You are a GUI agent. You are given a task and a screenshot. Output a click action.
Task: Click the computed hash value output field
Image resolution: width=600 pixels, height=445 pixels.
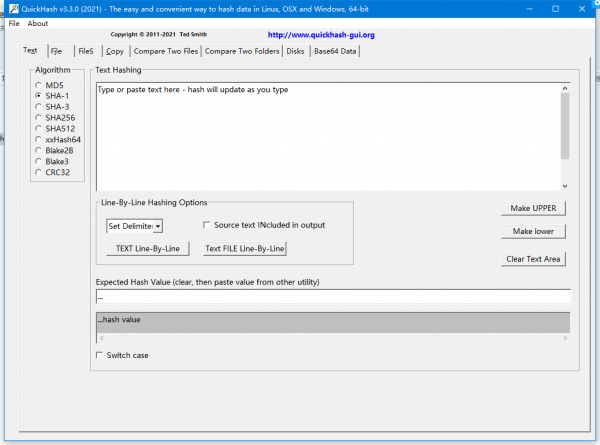(333, 323)
